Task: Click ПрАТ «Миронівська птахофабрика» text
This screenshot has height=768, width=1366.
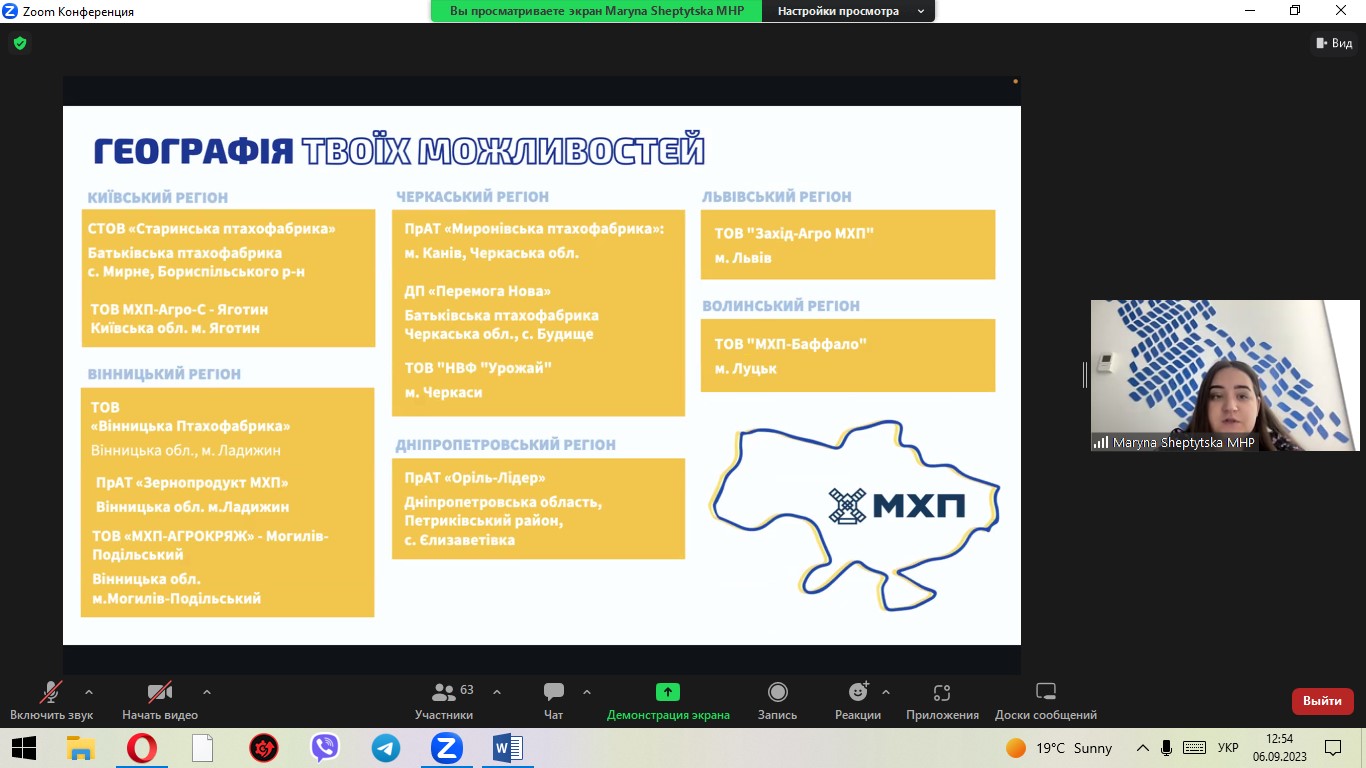Action: [x=534, y=228]
